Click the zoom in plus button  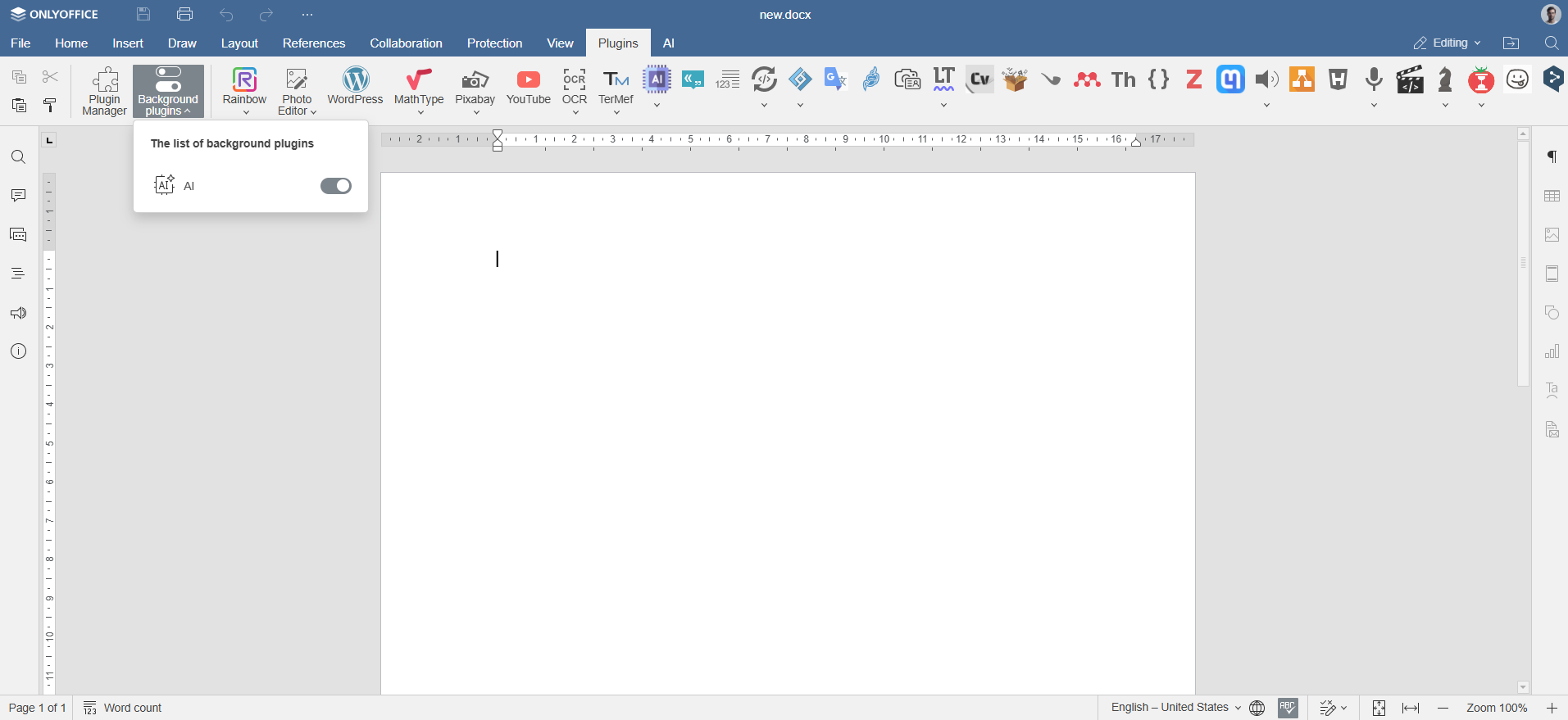(1552, 708)
